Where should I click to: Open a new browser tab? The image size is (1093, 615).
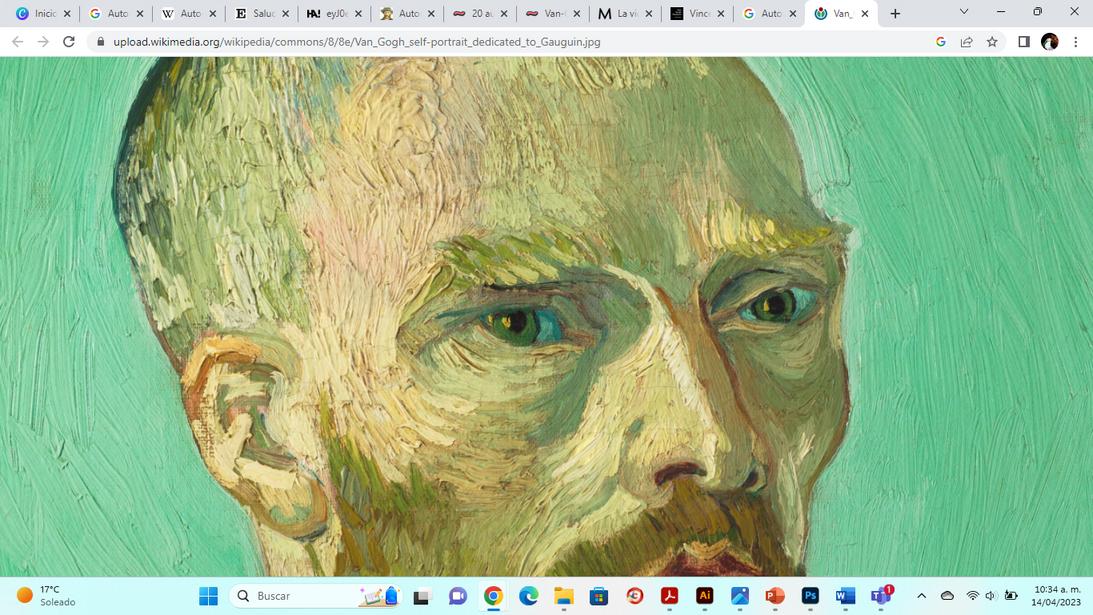[895, 13]
